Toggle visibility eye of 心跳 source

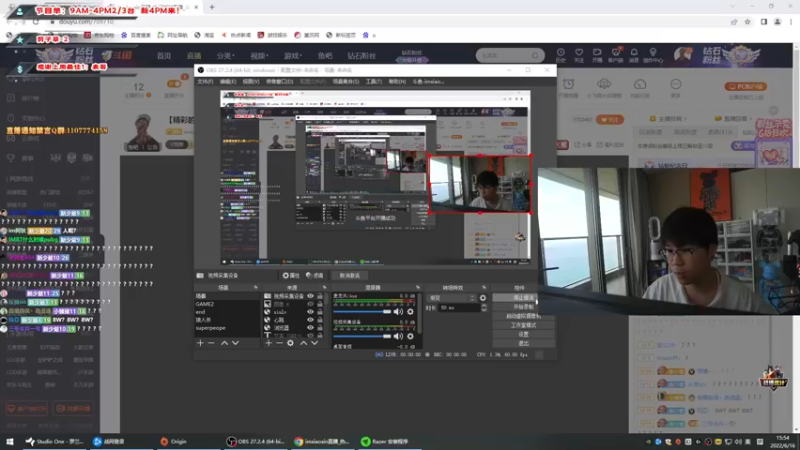[x=310, y=320]
